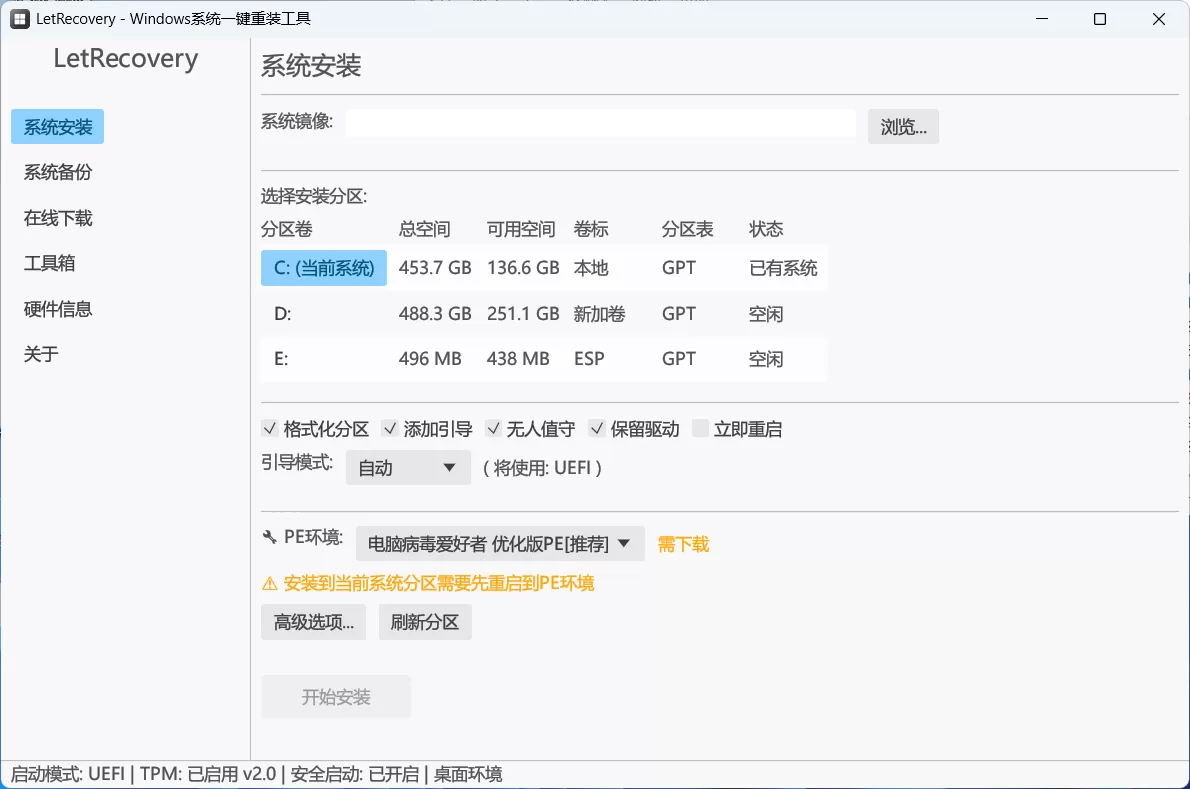
Task: Toggle 无人值守 off
Action: click(x=493, y=428)
